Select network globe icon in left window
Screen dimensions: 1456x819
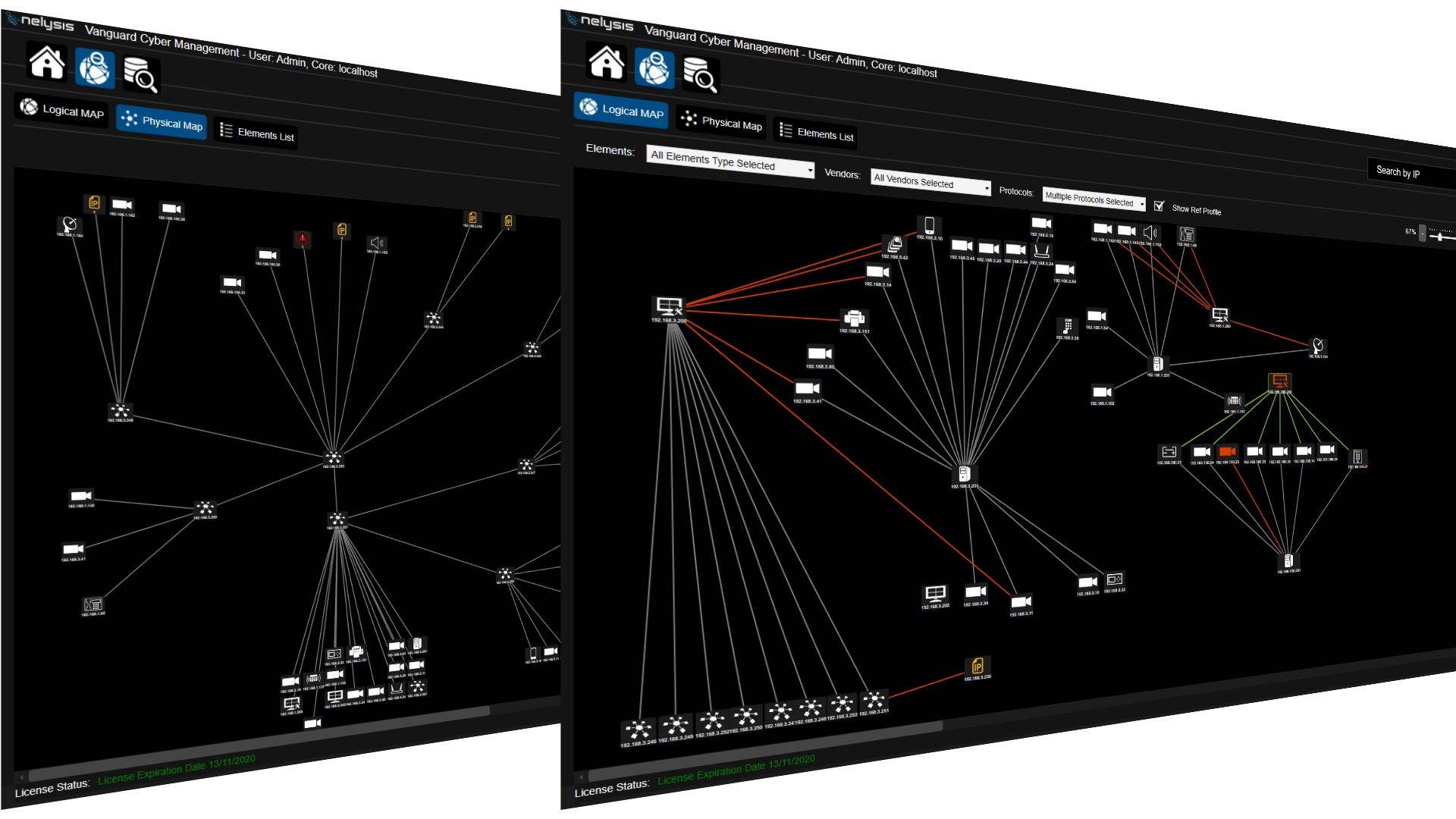click(95, 68)
